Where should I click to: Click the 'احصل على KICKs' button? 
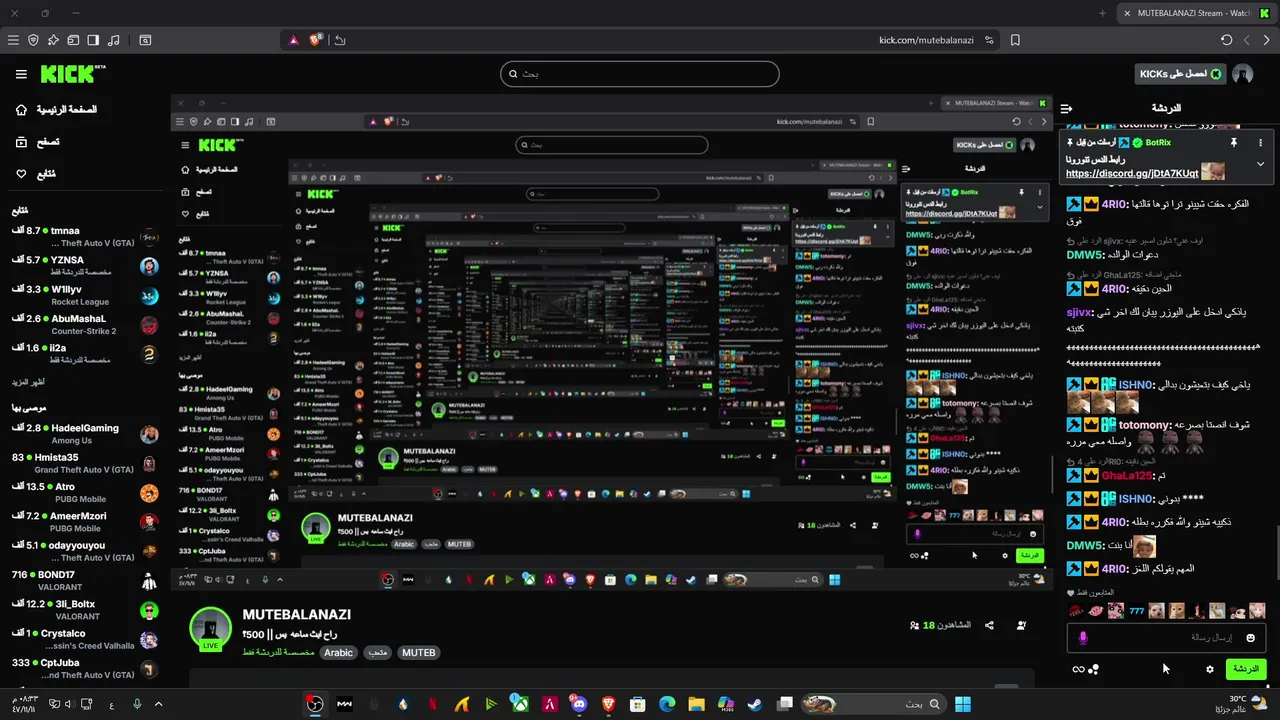(x=1180, y=74)
